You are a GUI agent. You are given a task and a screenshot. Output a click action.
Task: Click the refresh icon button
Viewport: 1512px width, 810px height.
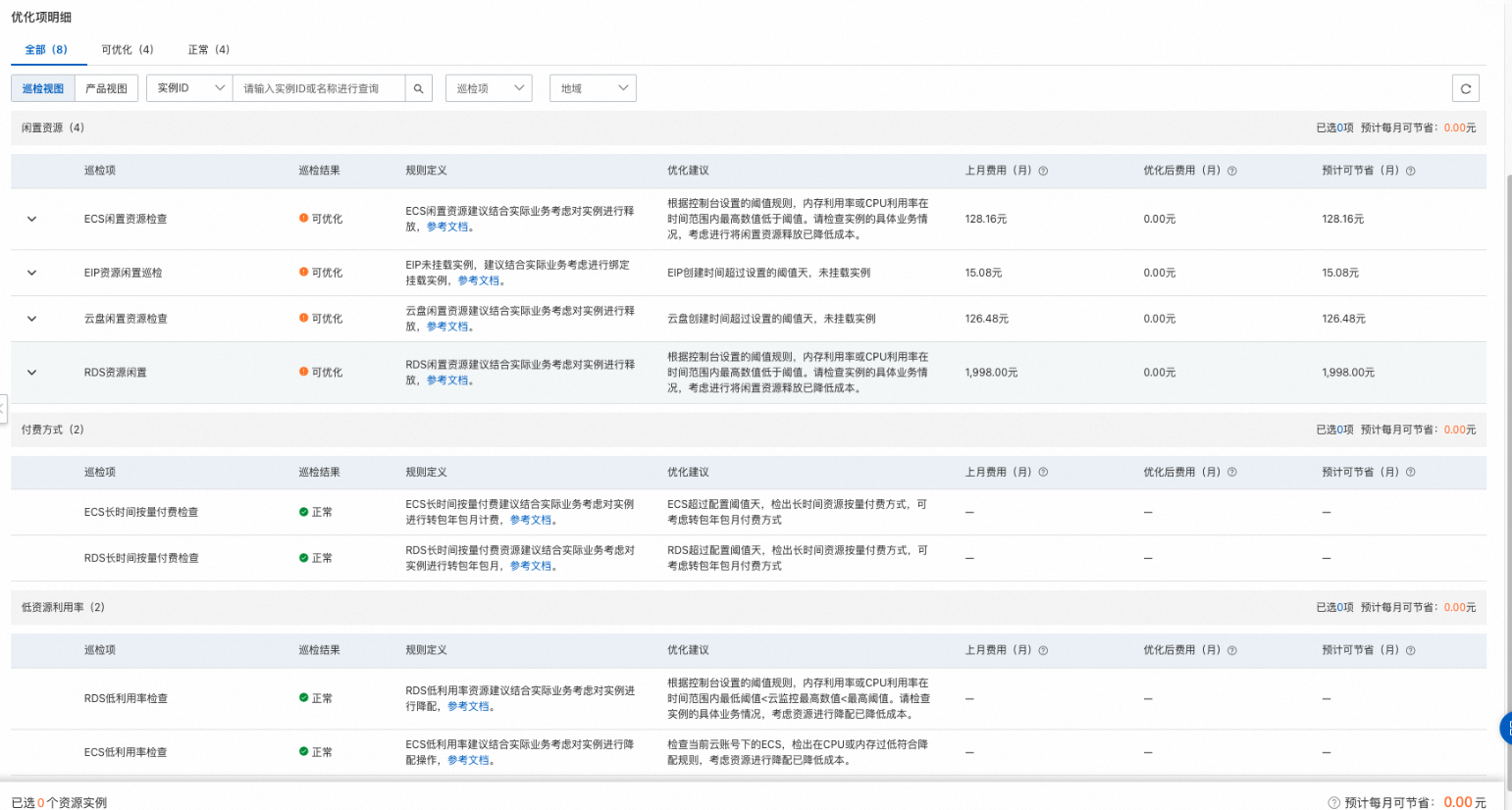1465,88
